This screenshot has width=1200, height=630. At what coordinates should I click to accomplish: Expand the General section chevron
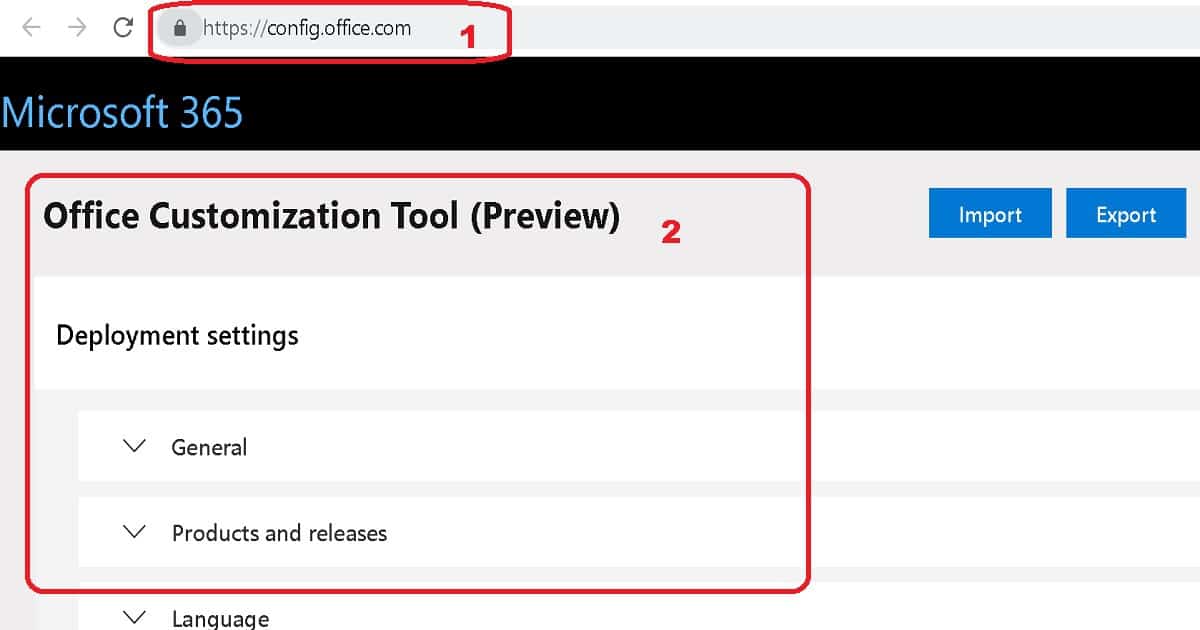click(134, 446)
